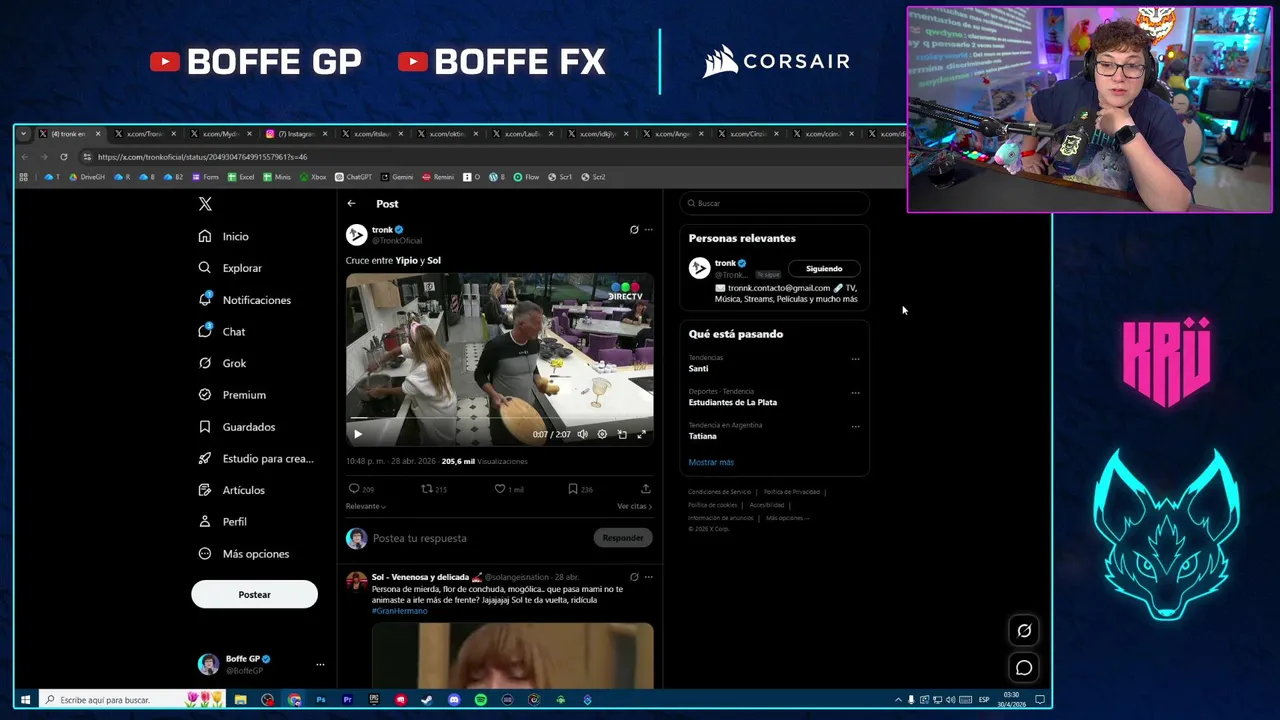Click the X logo above the sidebar
Image resolution: width=1280 pixels, height=720 pixels.
coord(205,204)
